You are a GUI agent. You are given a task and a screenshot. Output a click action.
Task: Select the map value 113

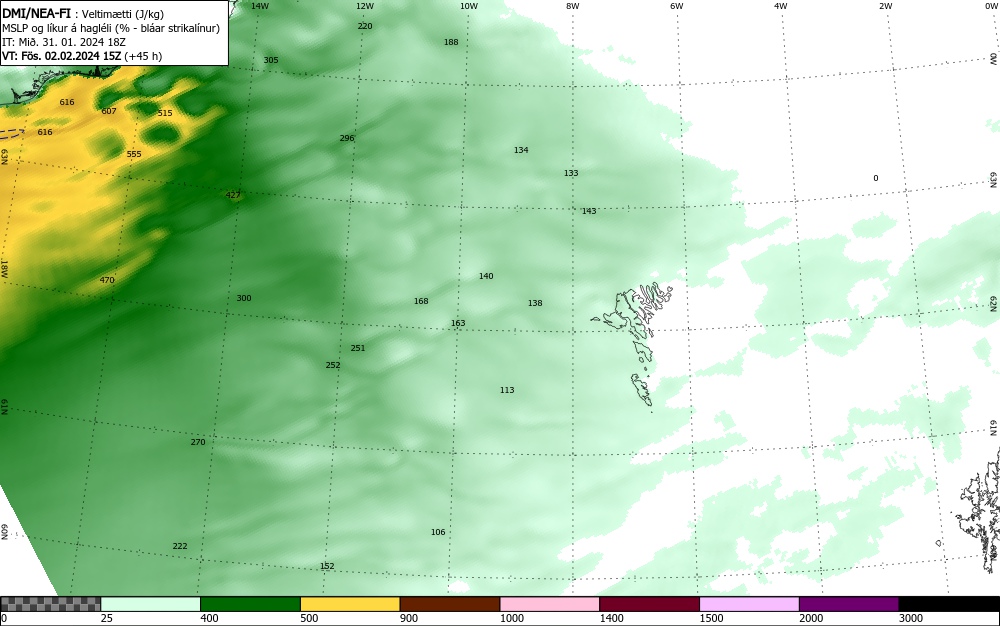507,390
